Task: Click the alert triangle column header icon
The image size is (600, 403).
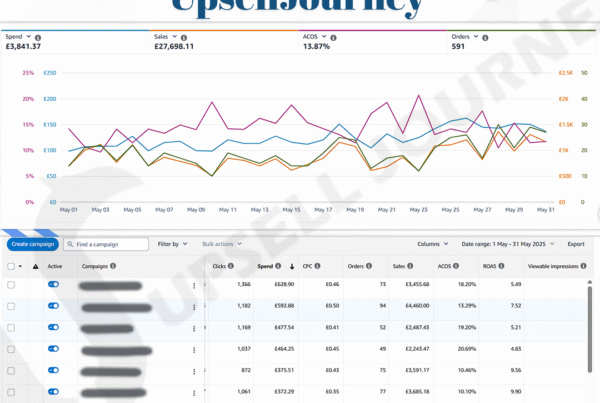Action: click(35, 266)
